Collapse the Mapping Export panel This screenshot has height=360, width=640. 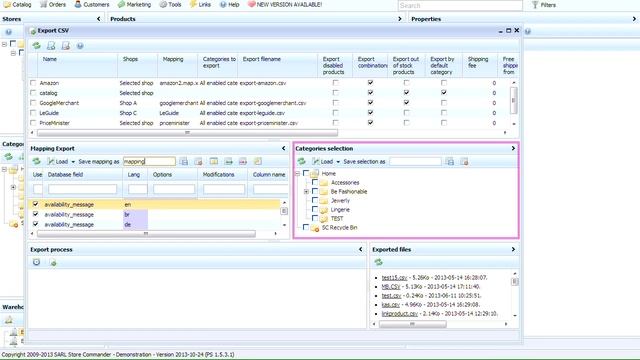coord(284,148)
